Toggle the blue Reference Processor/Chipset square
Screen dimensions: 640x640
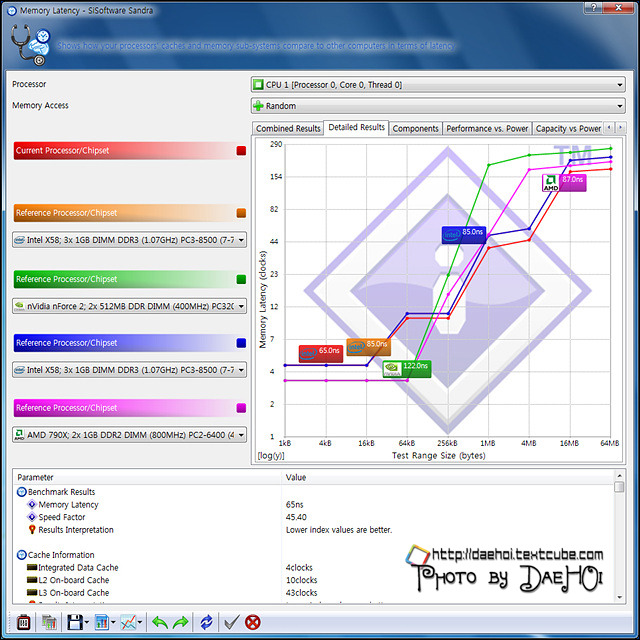point(241,343)
